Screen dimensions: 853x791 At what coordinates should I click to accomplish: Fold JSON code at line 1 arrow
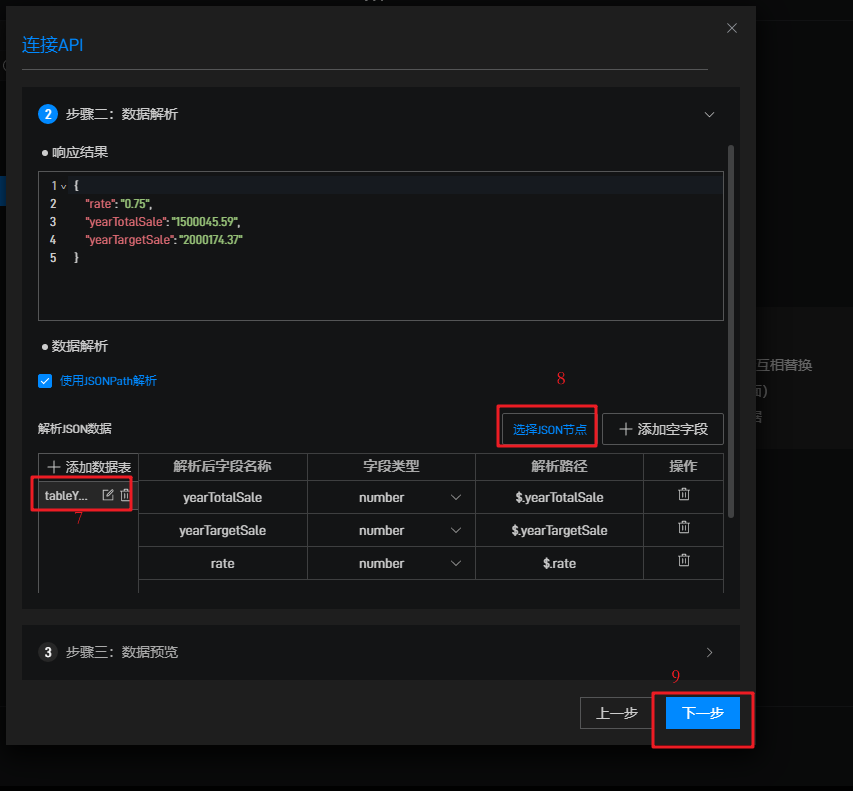[64, 187]
